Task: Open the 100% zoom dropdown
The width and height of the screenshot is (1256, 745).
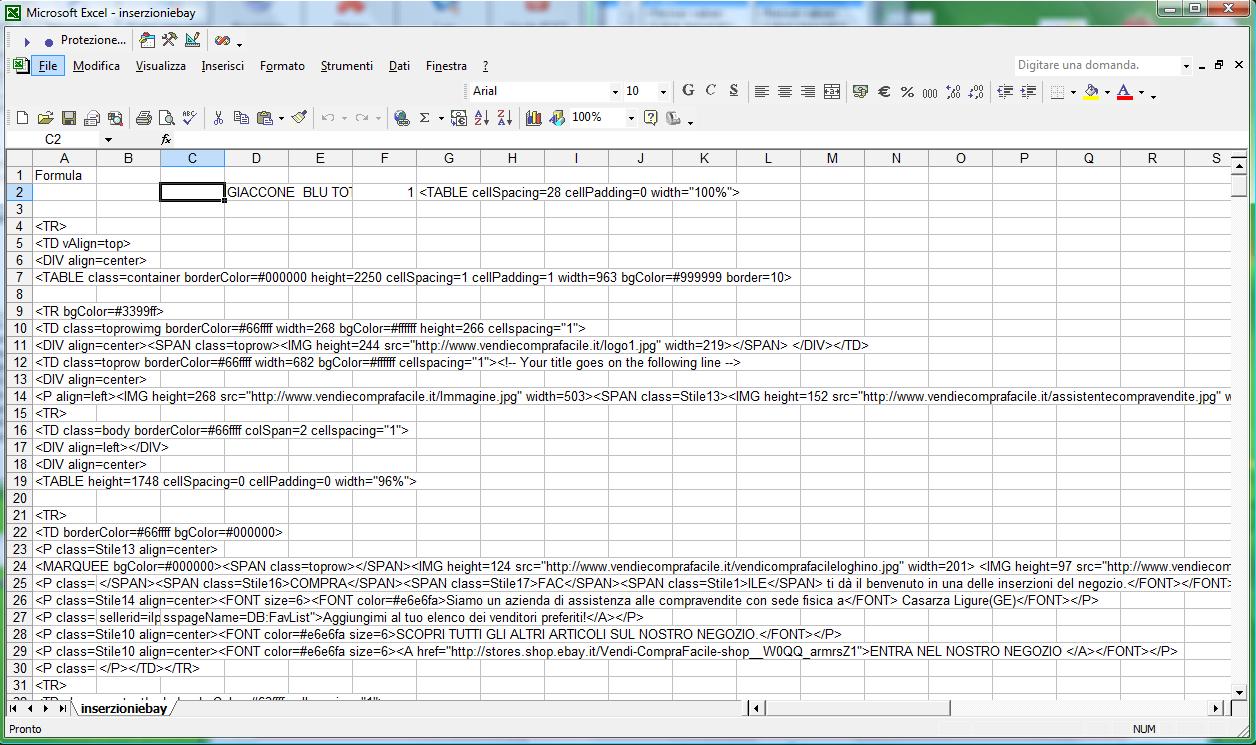Action: tap(631, 118)
